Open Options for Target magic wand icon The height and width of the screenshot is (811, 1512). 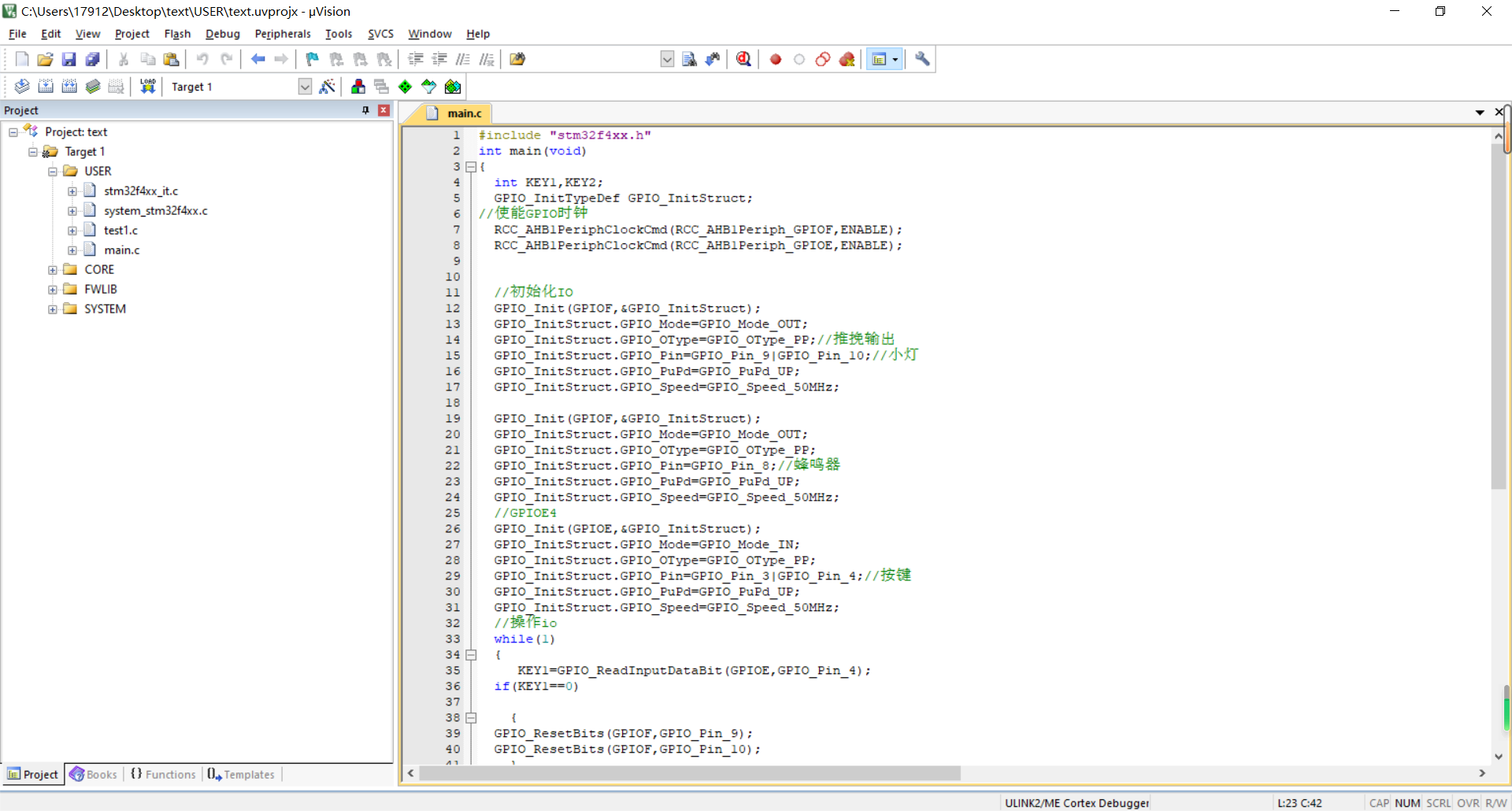point(328,87)
